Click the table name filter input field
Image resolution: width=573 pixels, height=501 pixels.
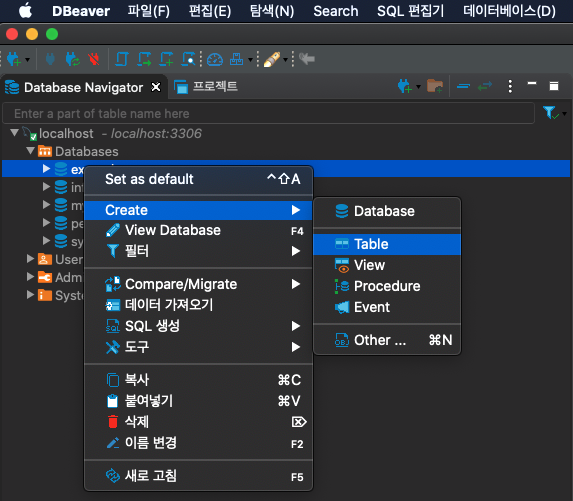[x=269, y=114]
